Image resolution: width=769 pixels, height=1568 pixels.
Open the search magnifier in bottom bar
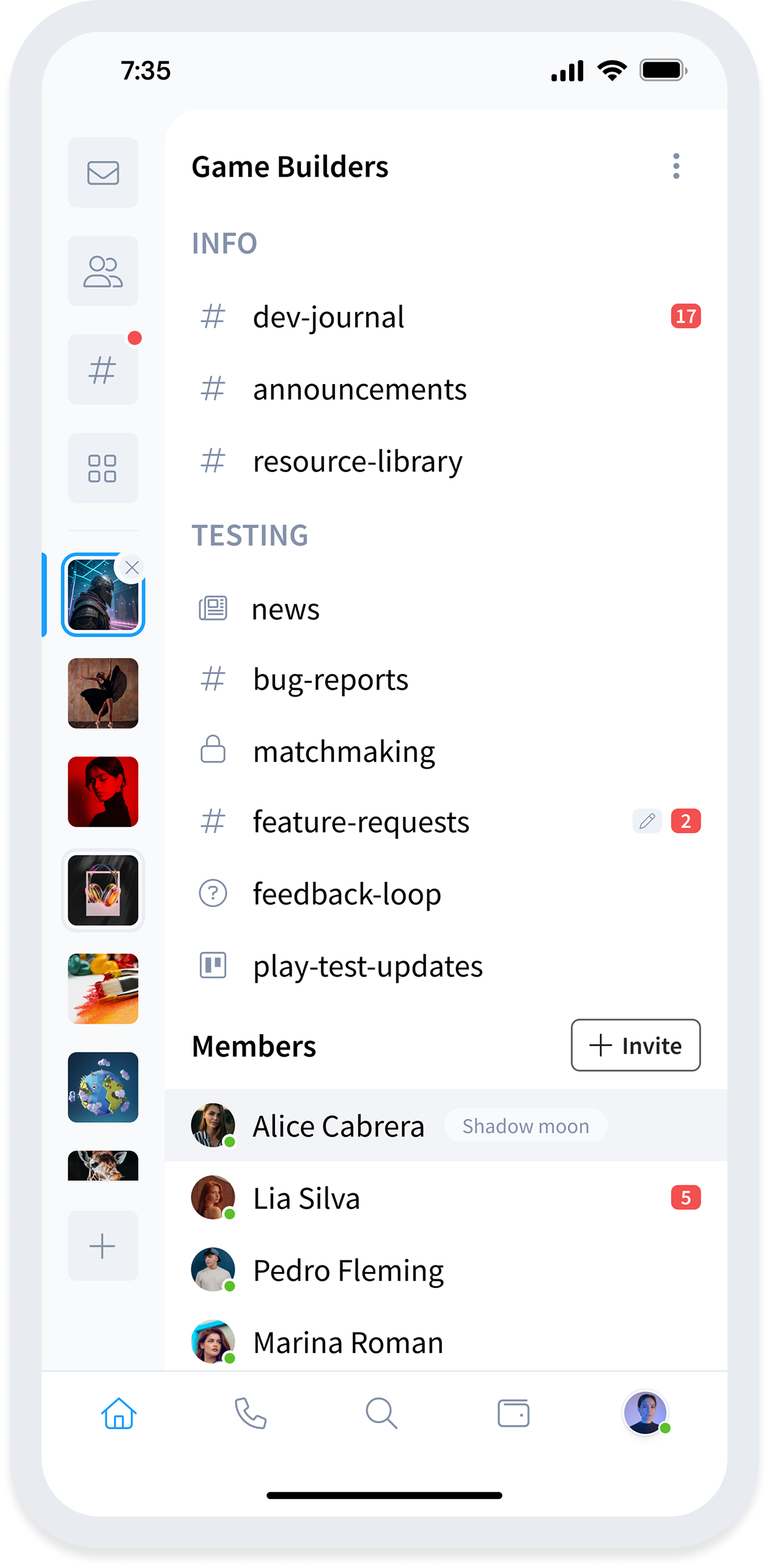pos(382,1413)
